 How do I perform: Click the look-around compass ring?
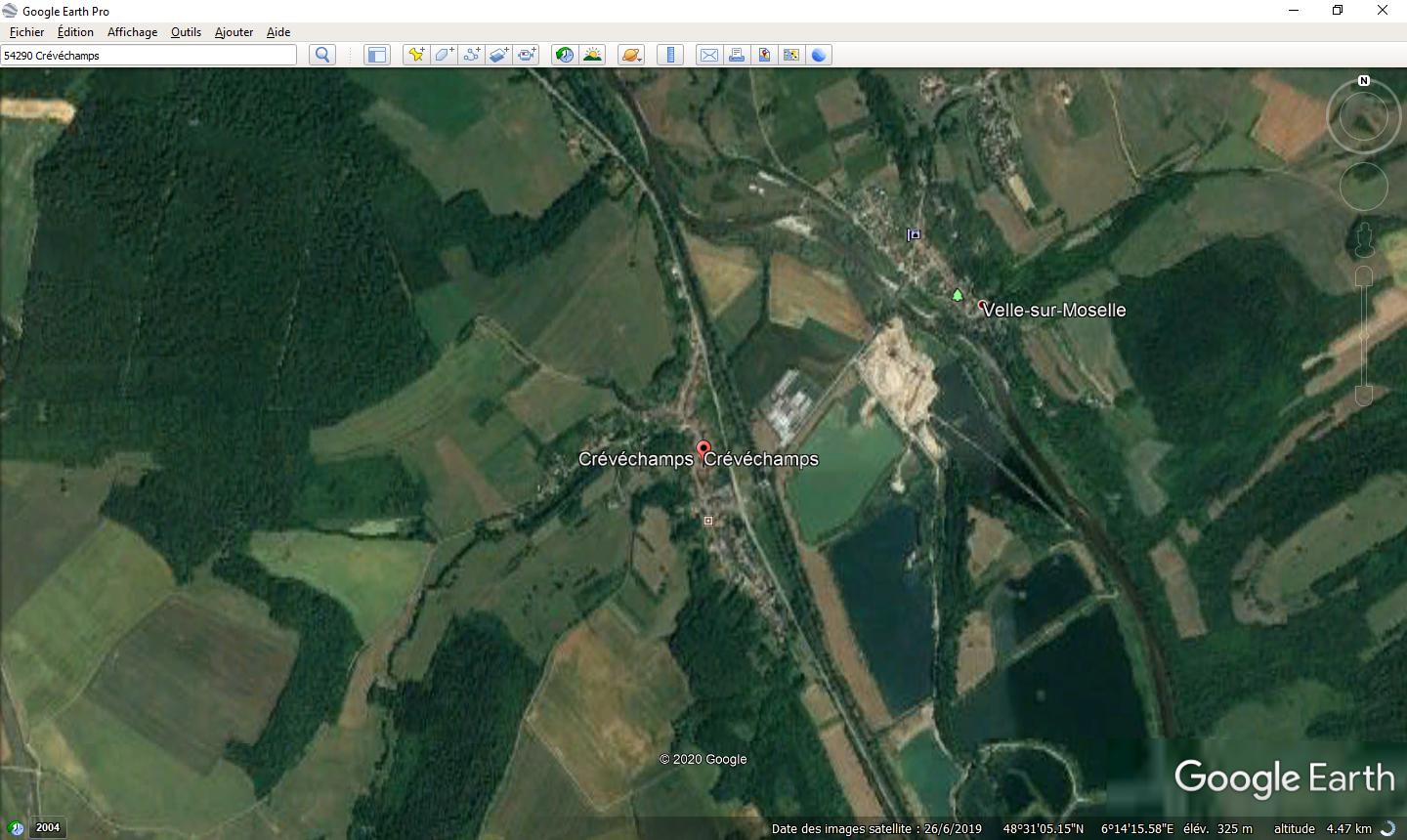1364,118
